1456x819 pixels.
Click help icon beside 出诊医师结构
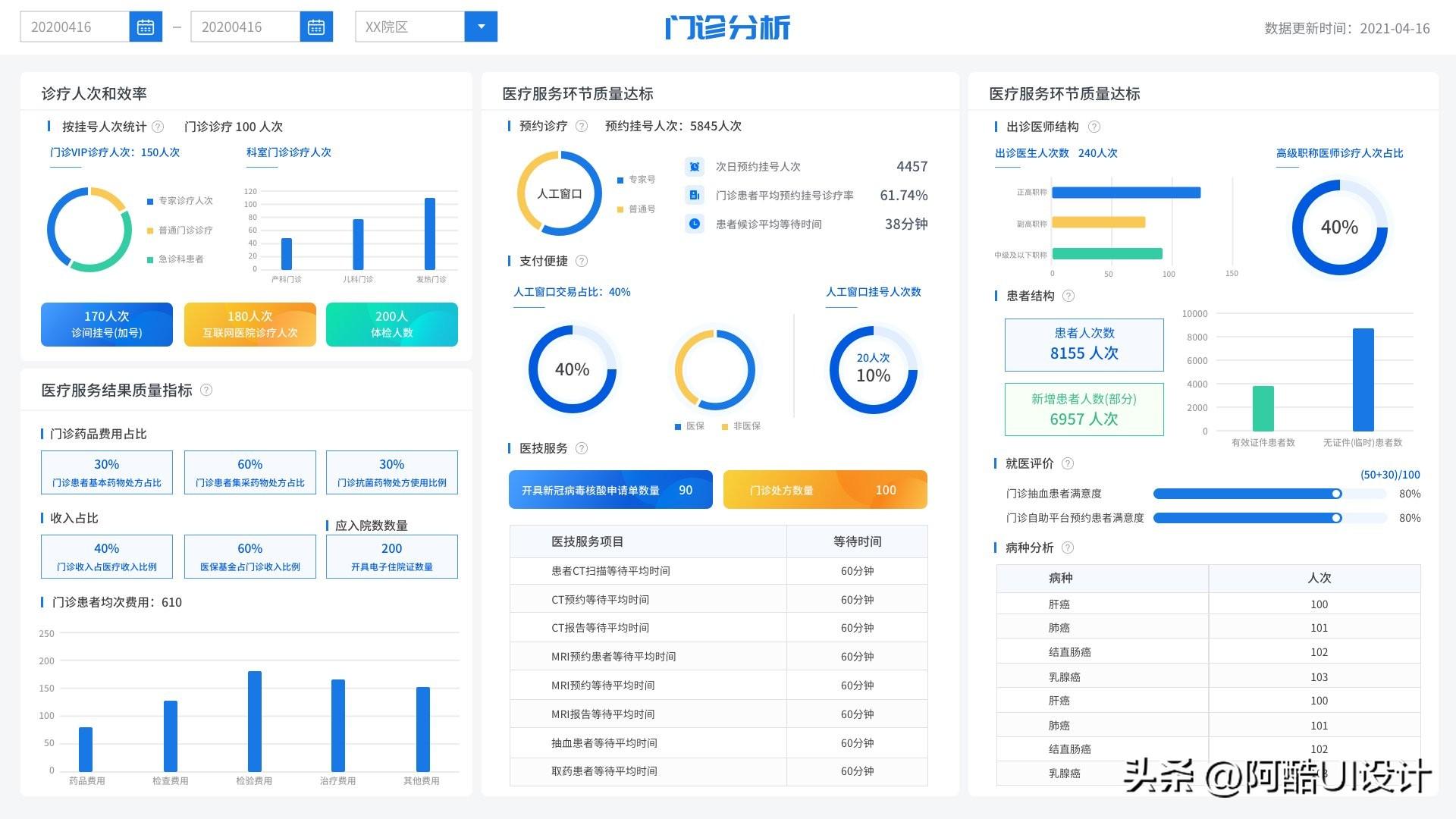1094,127
